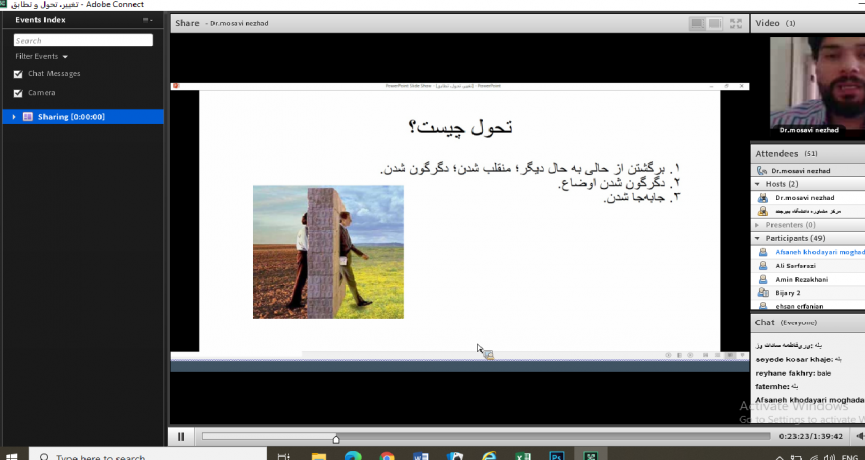865x460 pixels.
Task: Open Excel from the taskbar
Action: [523, 456]
